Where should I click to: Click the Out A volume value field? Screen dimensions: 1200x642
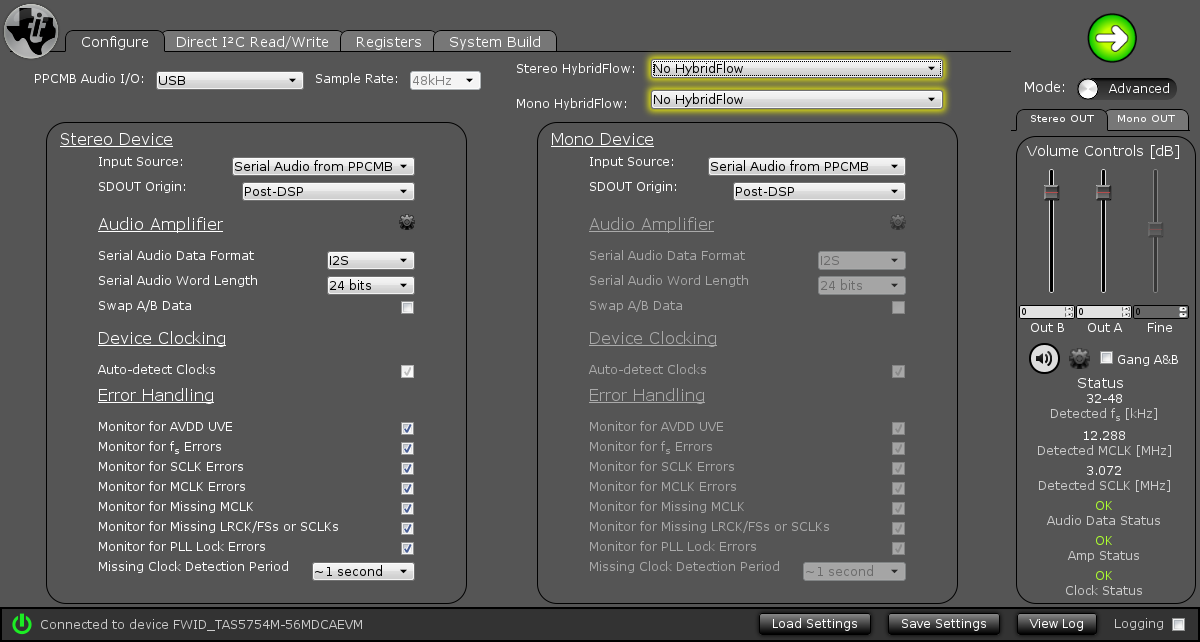coord(1100,312)
